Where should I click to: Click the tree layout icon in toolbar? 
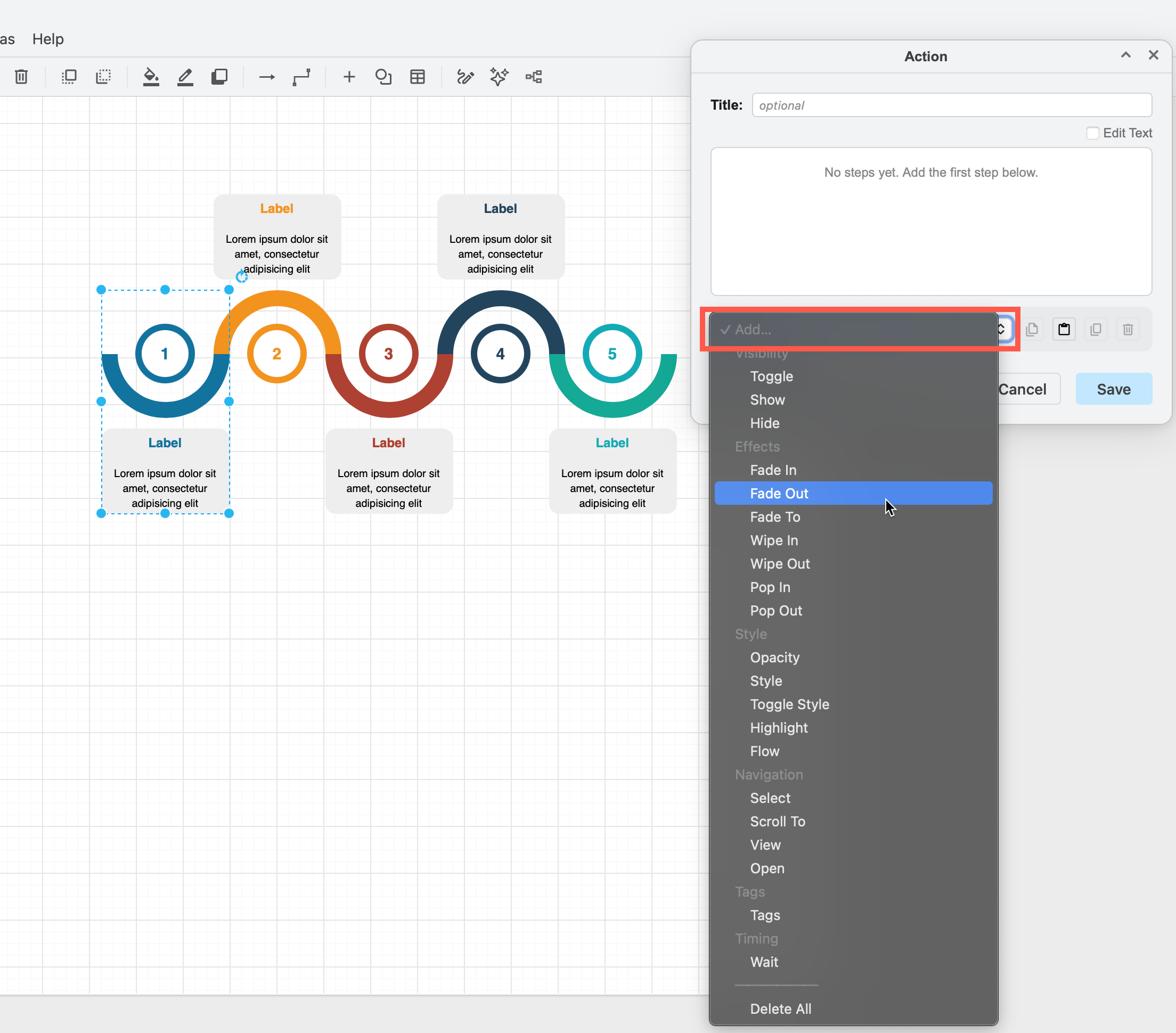[x=534, y=77]
